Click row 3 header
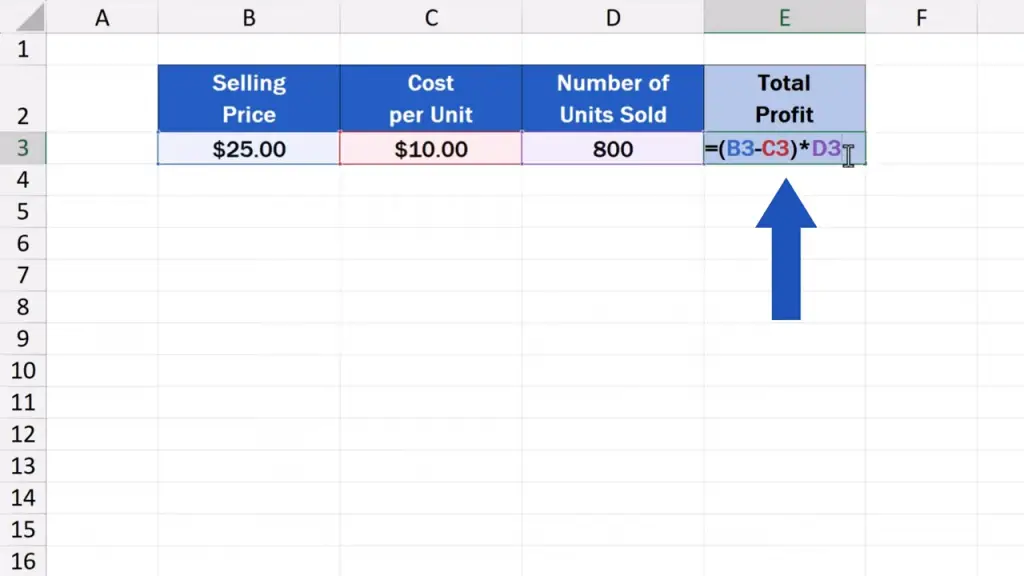The width and height of the screenshot is (1024, 576). pos(23,149)
